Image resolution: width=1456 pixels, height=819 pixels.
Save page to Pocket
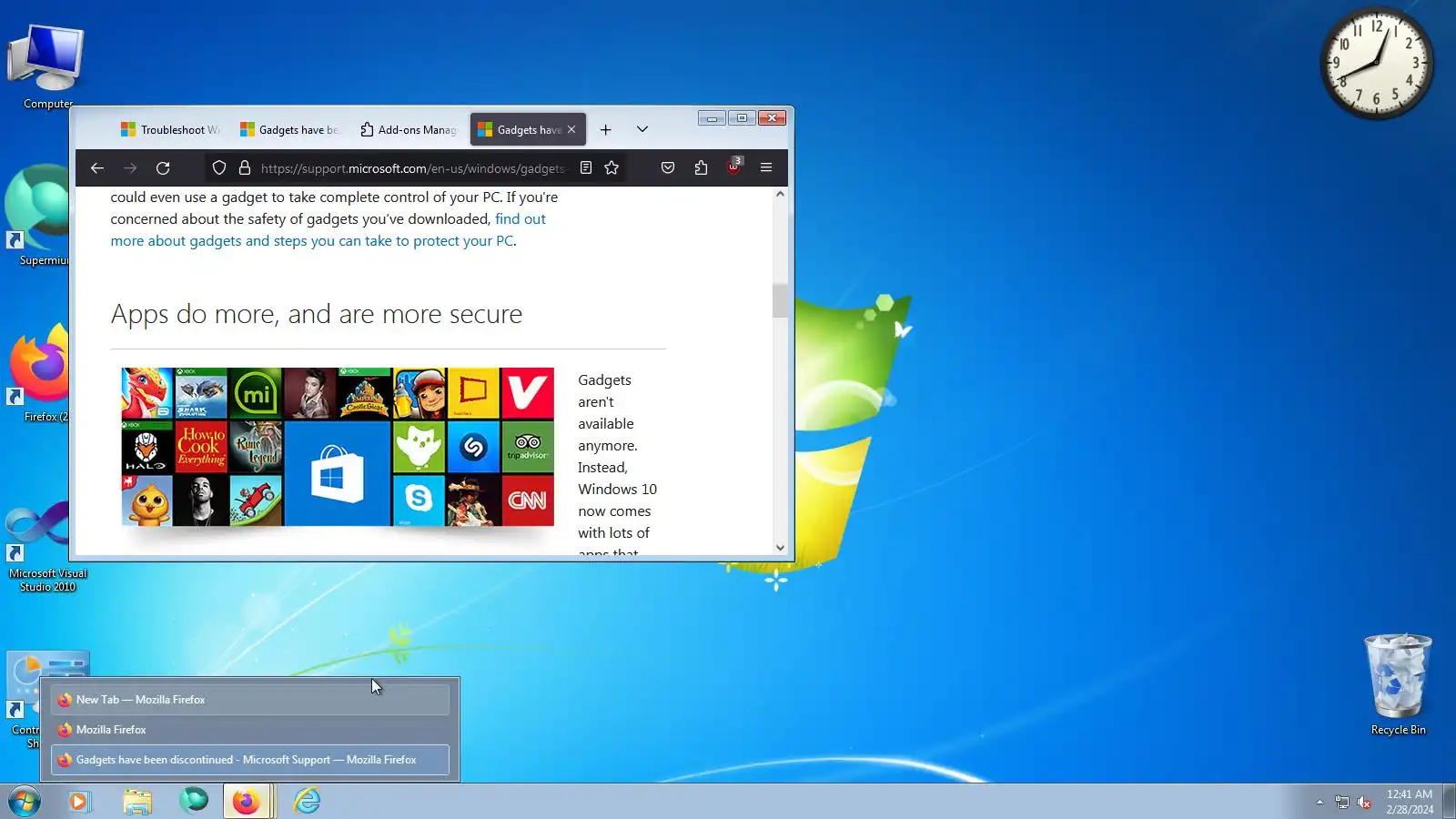(668, 168)
